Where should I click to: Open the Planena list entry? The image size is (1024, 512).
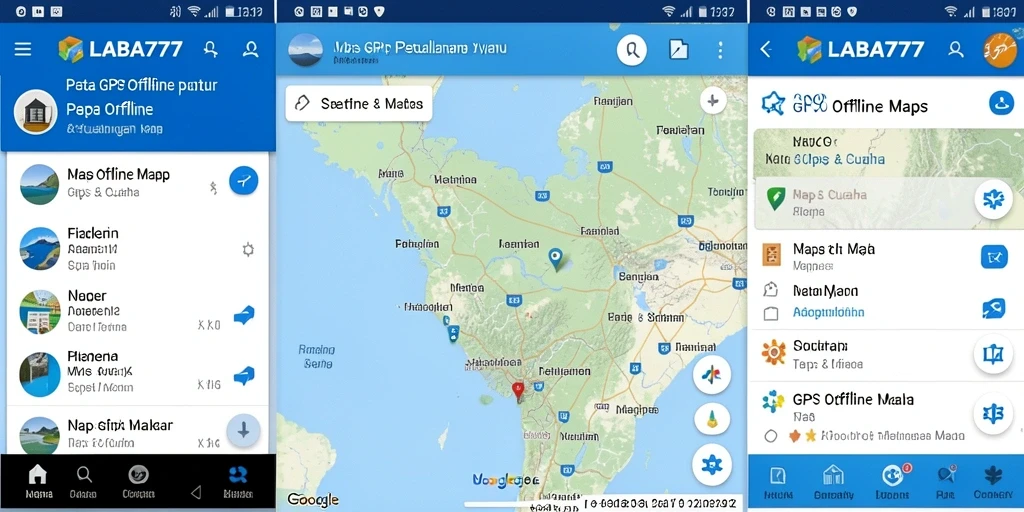coord(138,374)
